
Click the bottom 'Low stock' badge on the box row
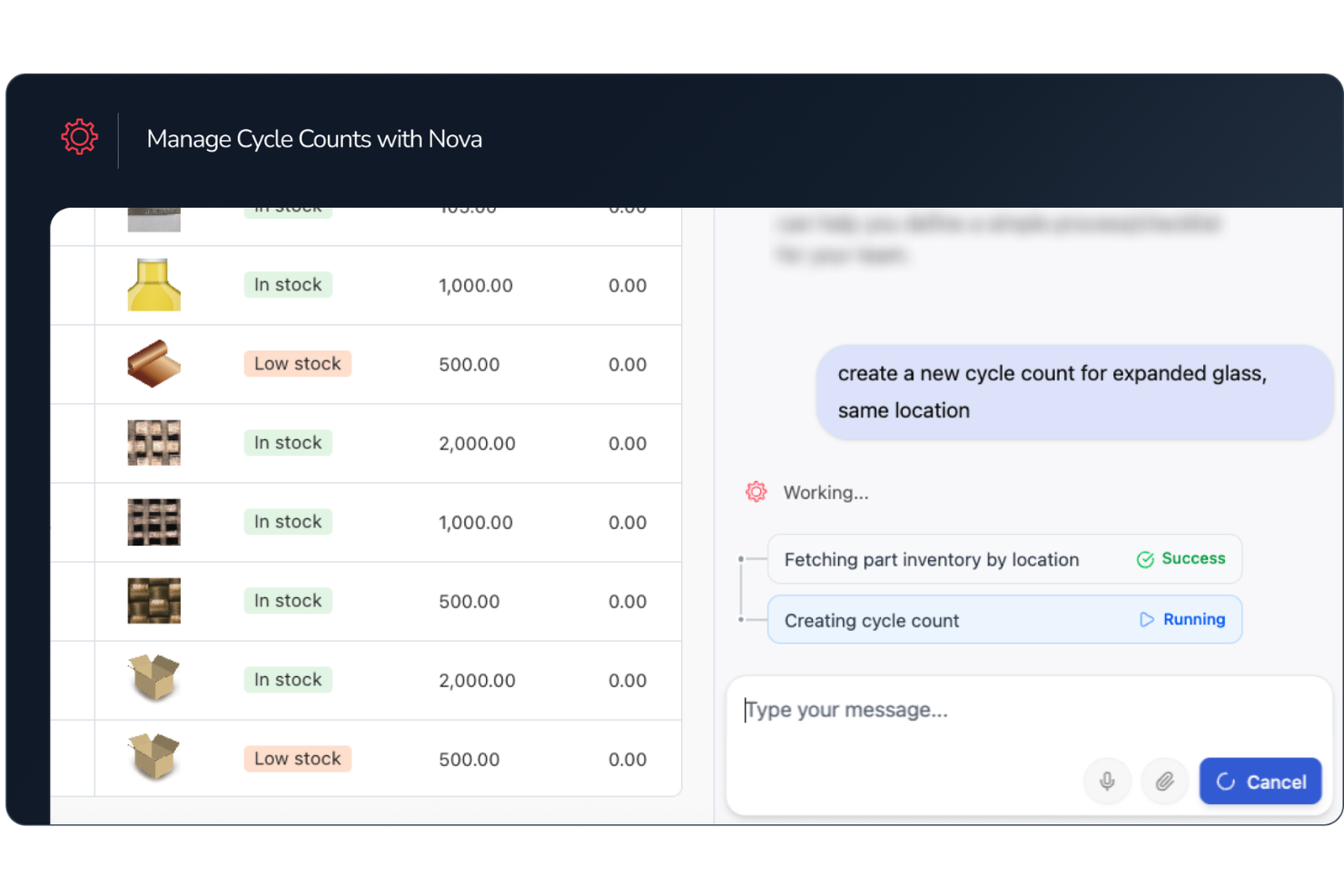pyautogui.click(x=298, y=758)
